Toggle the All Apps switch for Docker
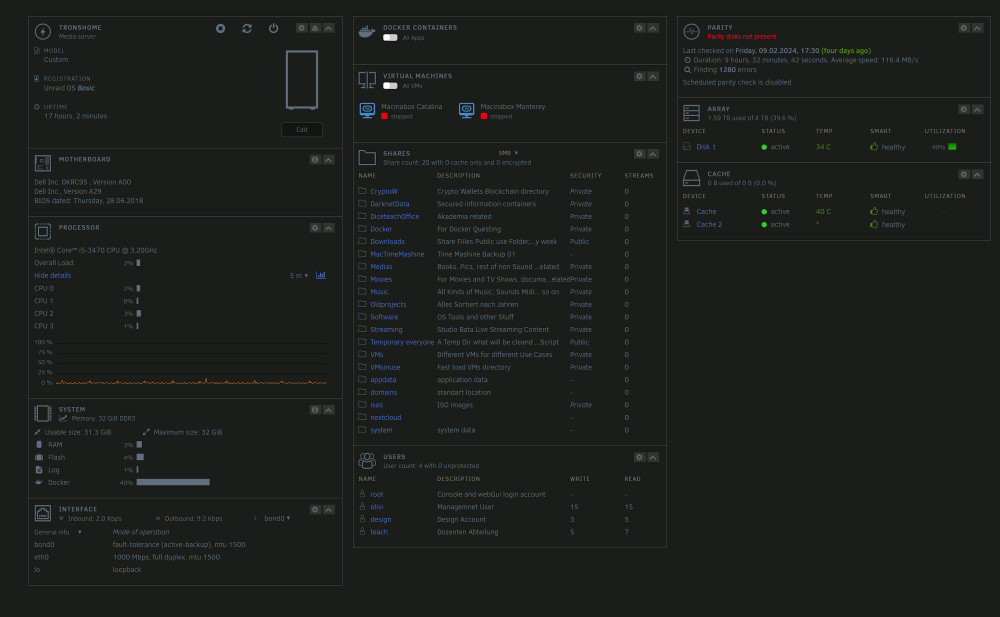This screenshot has width=1000, height=617. tap(390, 38)
